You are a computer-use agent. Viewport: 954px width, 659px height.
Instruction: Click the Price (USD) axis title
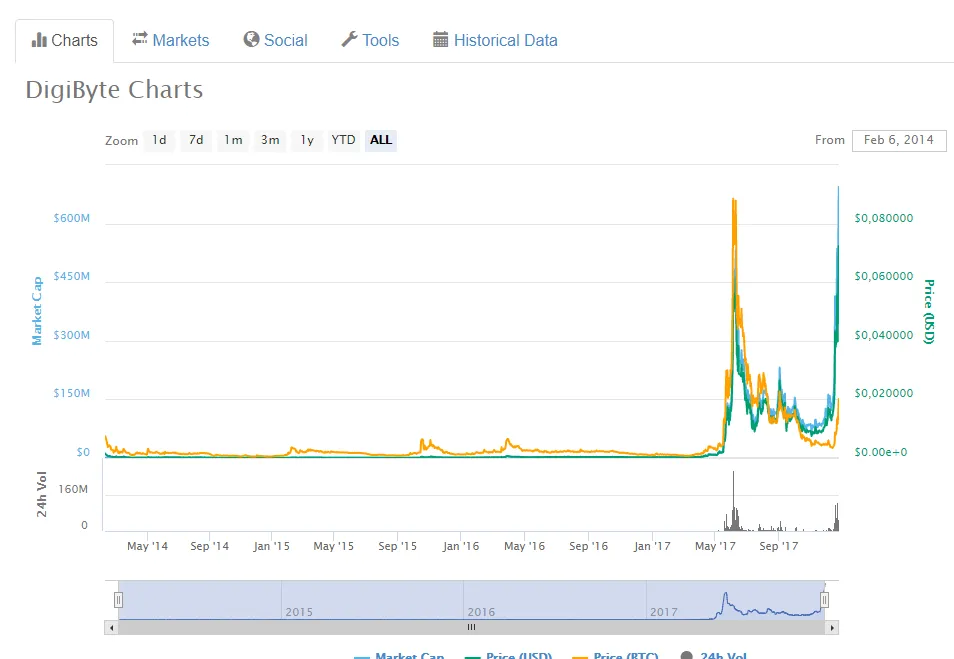pyautogui.click(x=928, y=312)
